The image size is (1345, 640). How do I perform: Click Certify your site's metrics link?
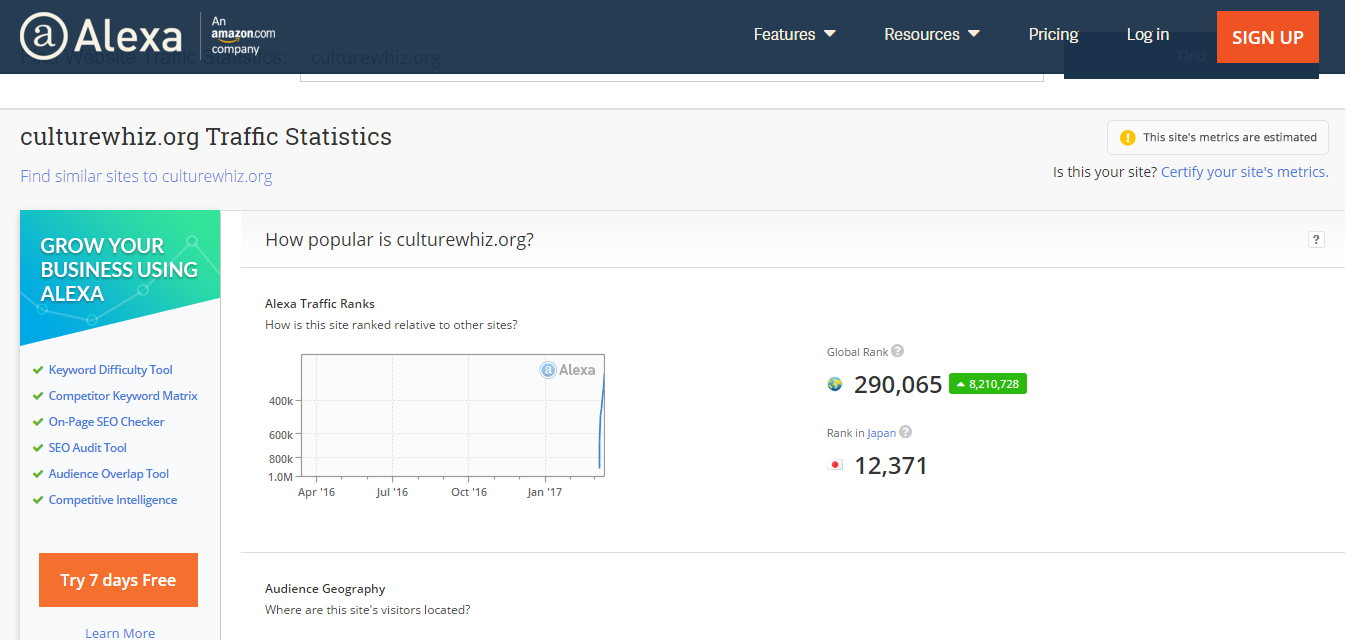click(1244, 172)
